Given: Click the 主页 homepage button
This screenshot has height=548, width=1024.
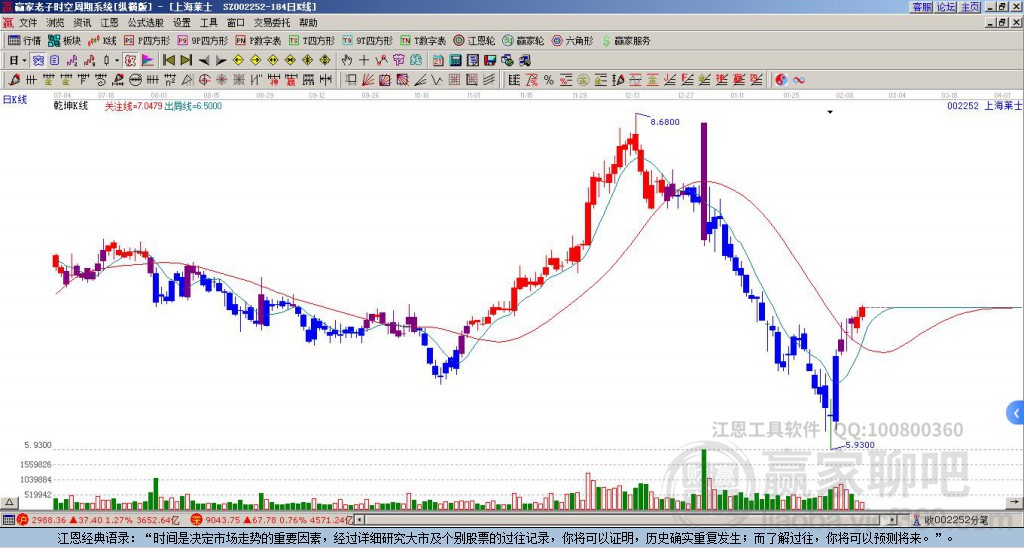Looking at the screenshot, I should (970, 7).
